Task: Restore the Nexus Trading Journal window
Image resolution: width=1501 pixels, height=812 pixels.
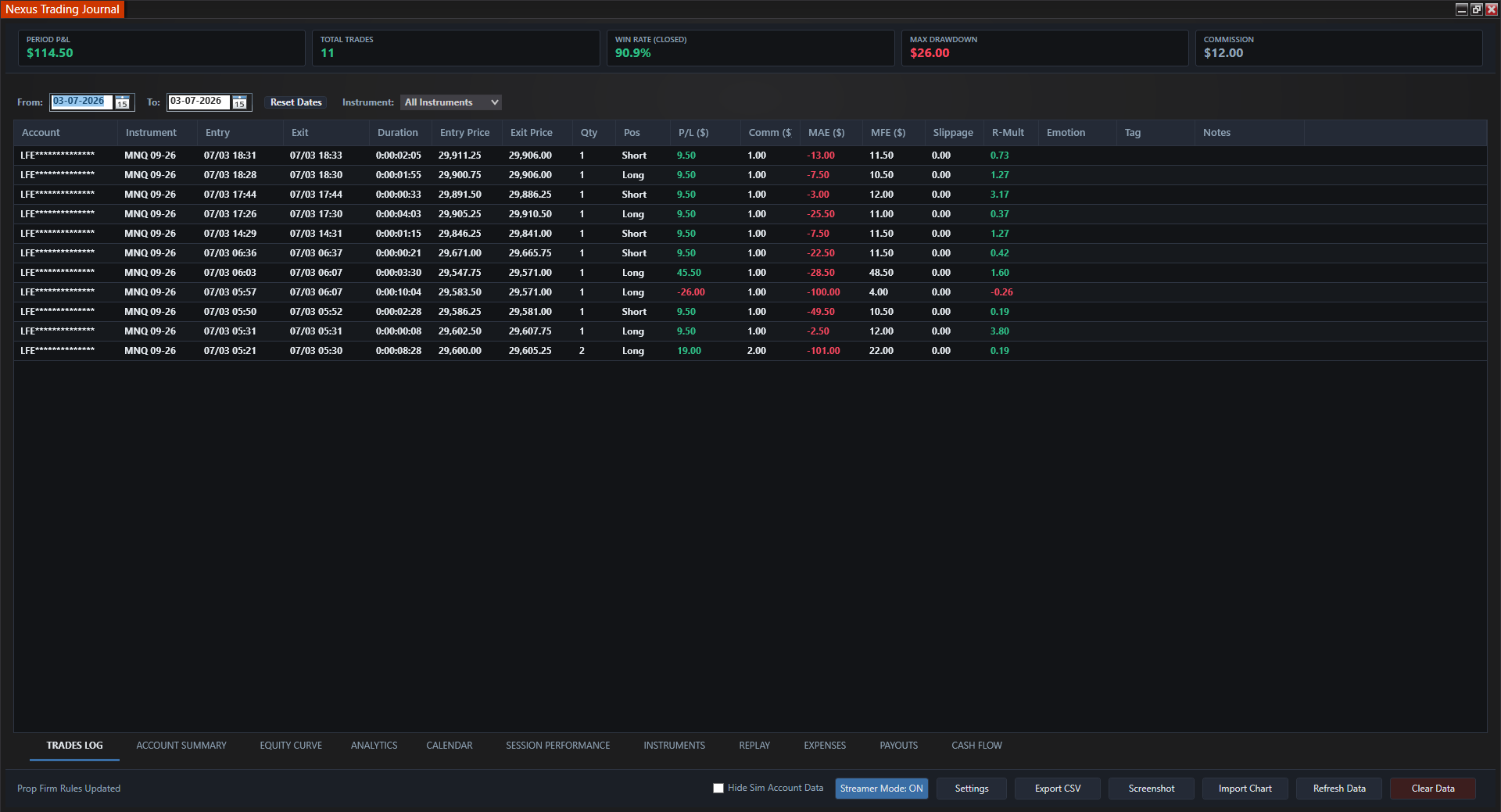Action: point(1476,9)
